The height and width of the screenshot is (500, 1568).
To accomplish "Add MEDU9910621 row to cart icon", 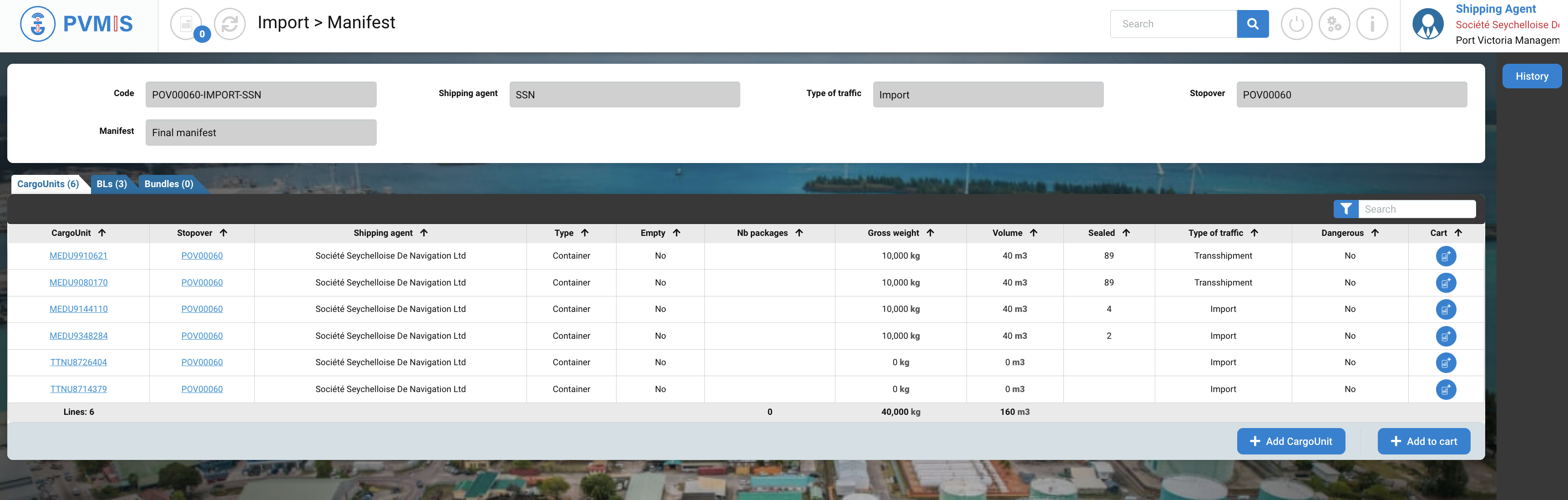I will pyautogui.click(x=1445, y=256).
